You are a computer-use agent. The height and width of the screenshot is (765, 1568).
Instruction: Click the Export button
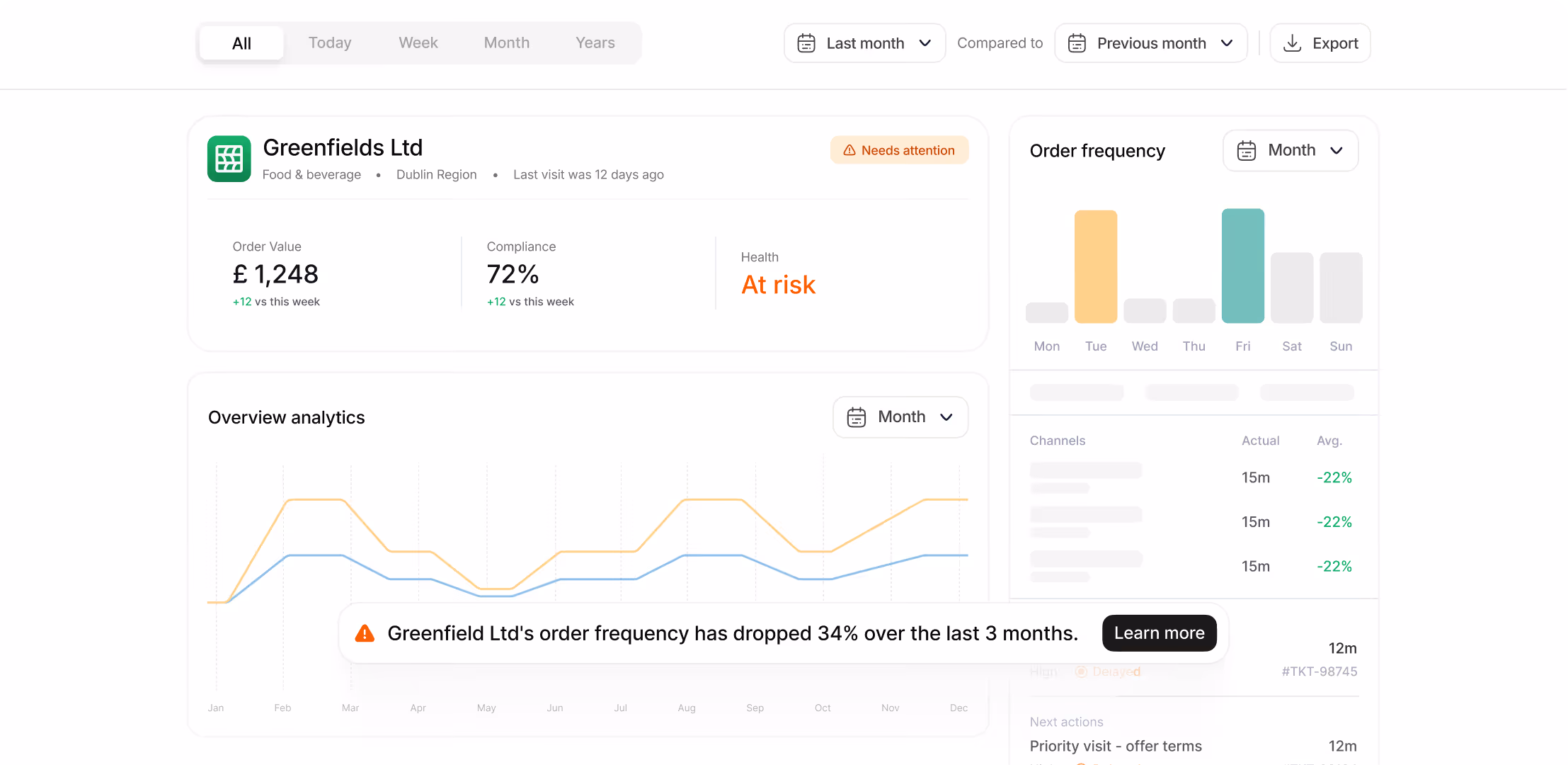(x=1320, y=43)
